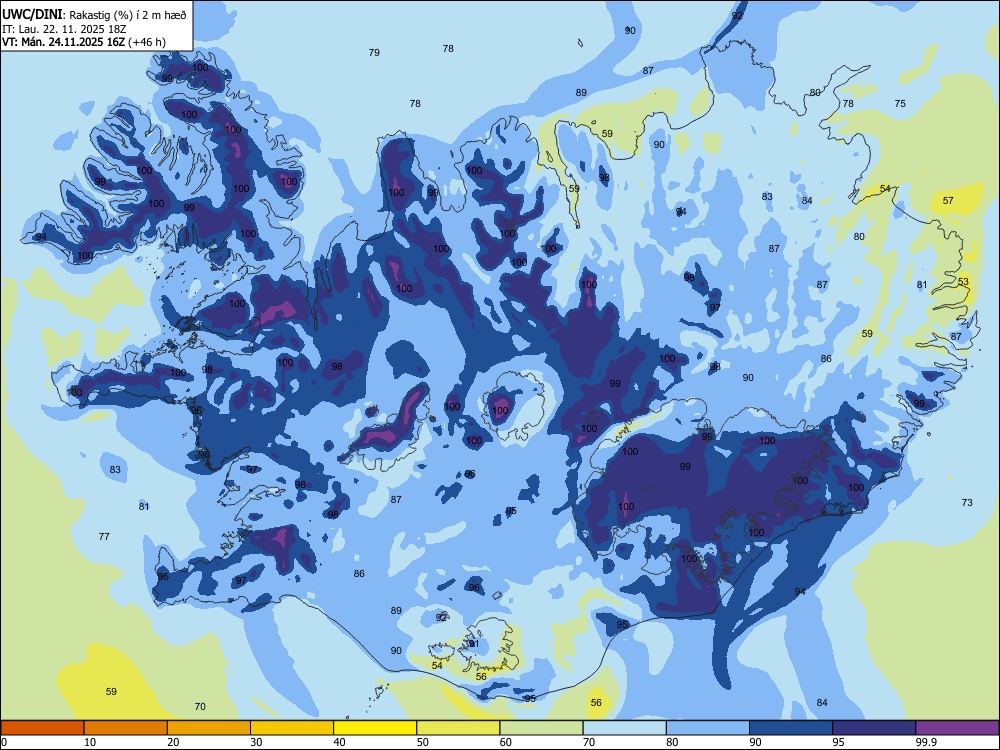
Task: Select the bright yellow 40–50 legend band
Action: coord(375,728)
